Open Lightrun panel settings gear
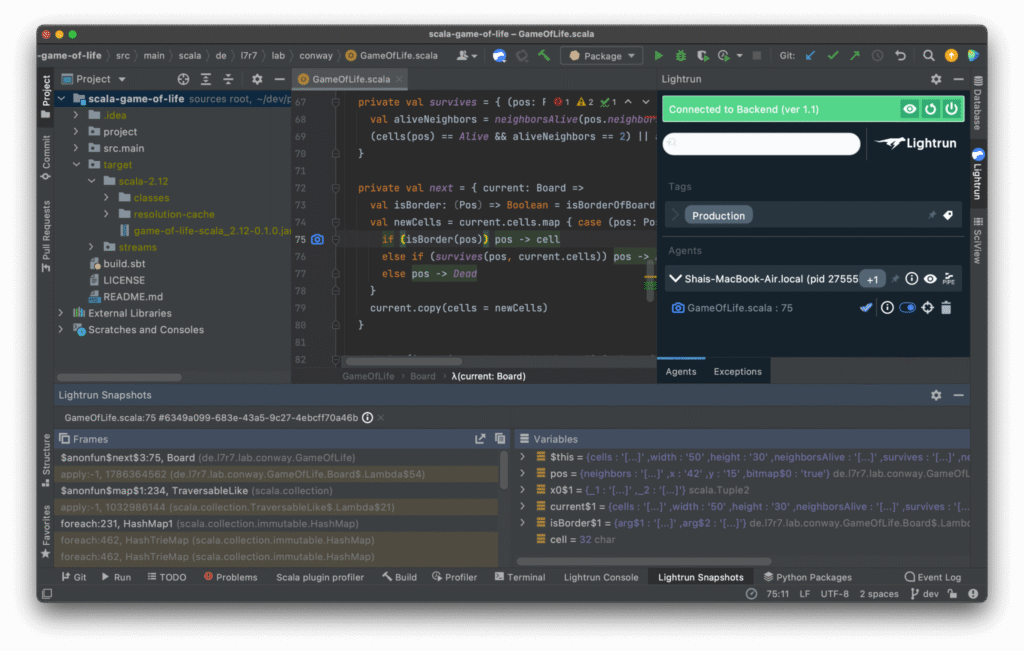This screenshot has height=651, width=1024. 936,78
